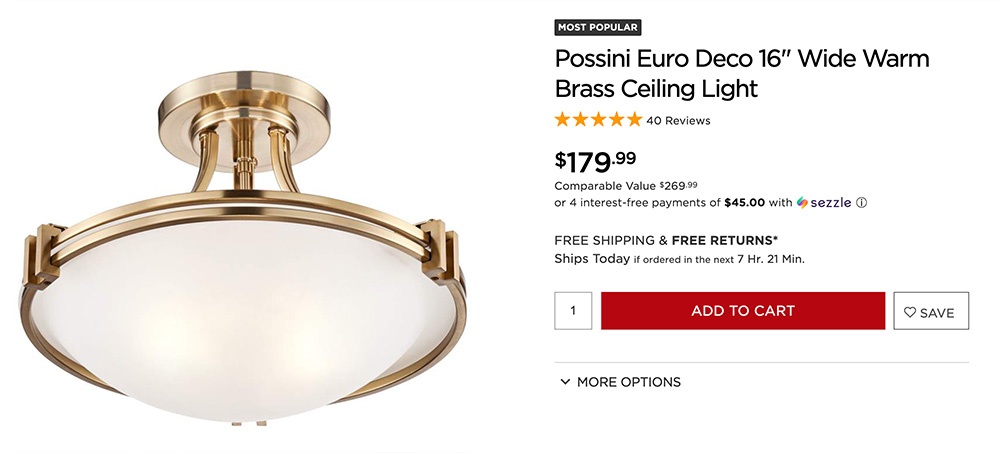
Task: Save this item with the SAVE button
Action: pos(931,311)
